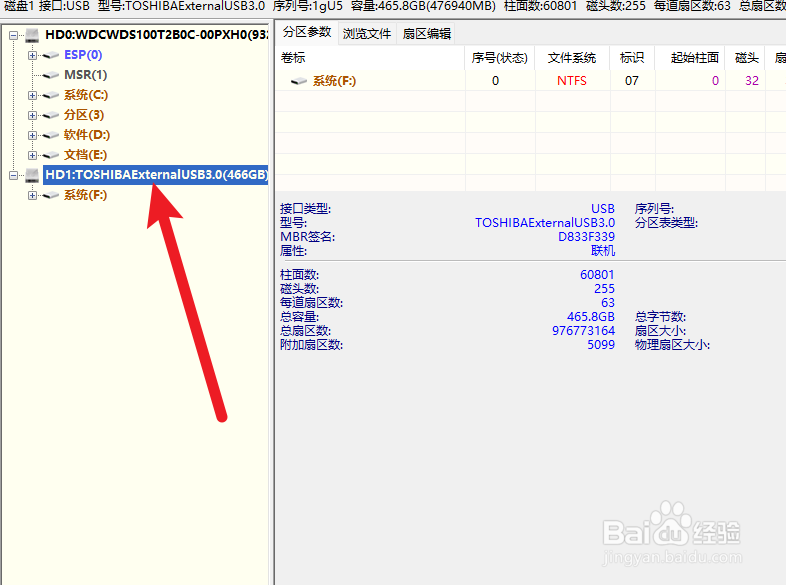Click the 卷标 column header
The height and width of the screenshot is (585, 786).
(x=370, y=58)
